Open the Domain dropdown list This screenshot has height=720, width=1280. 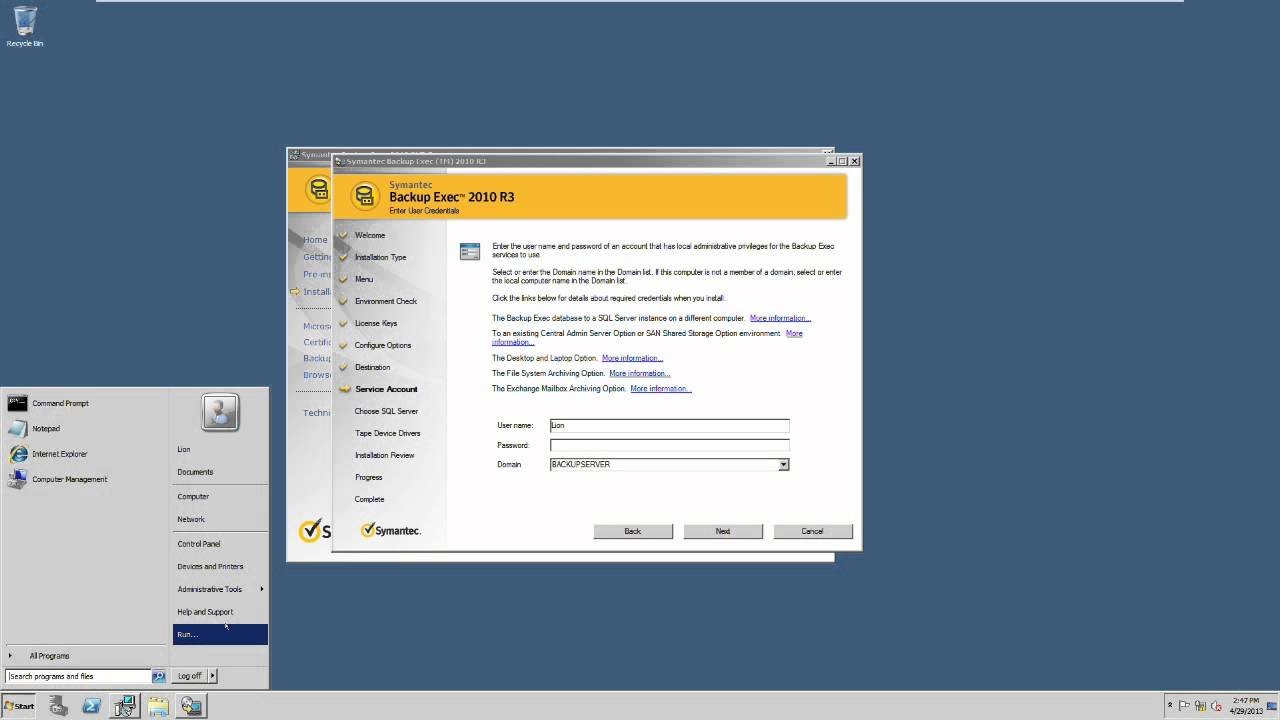click(783, 464)
